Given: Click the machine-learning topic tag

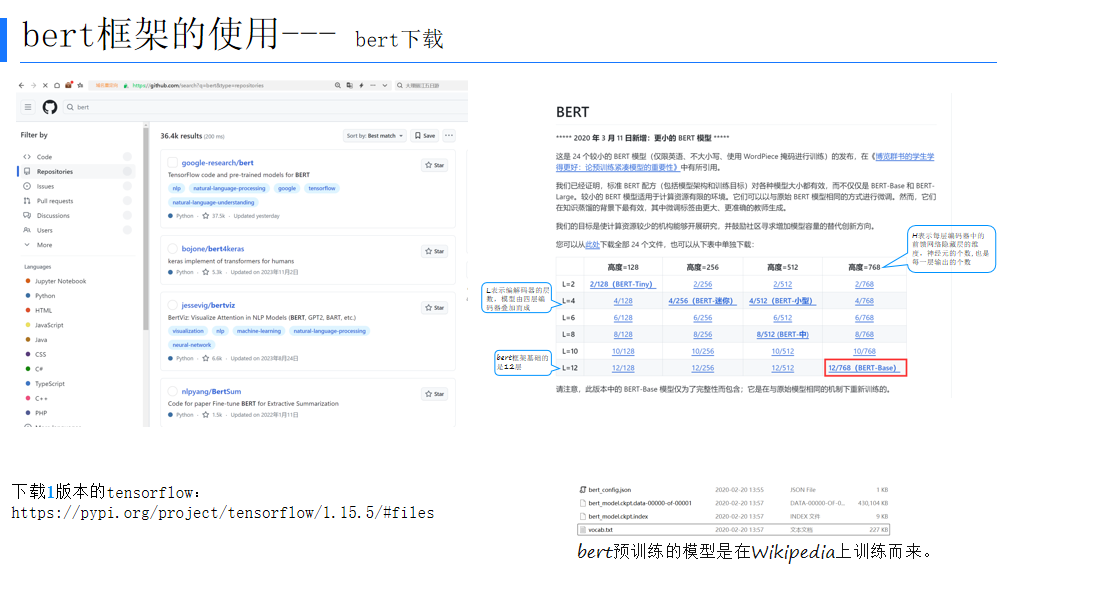Looking at the screenshot, I should point(259,331).
